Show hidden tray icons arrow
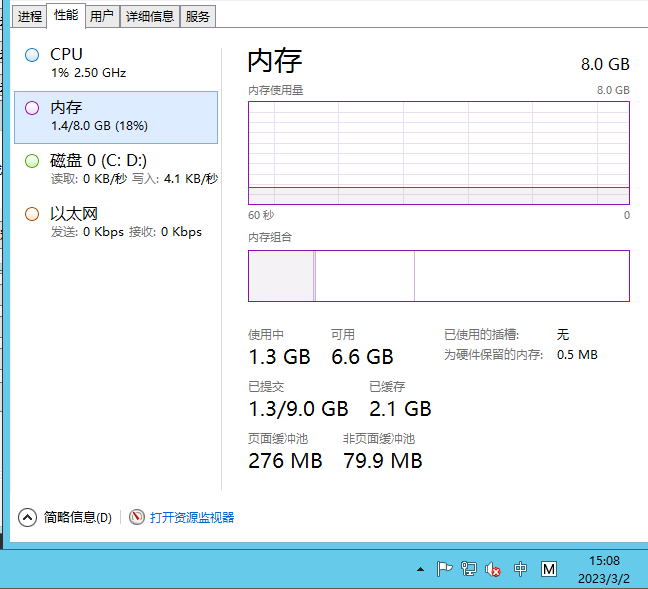Viewport: 648px width, 589px height. point(423,569)
